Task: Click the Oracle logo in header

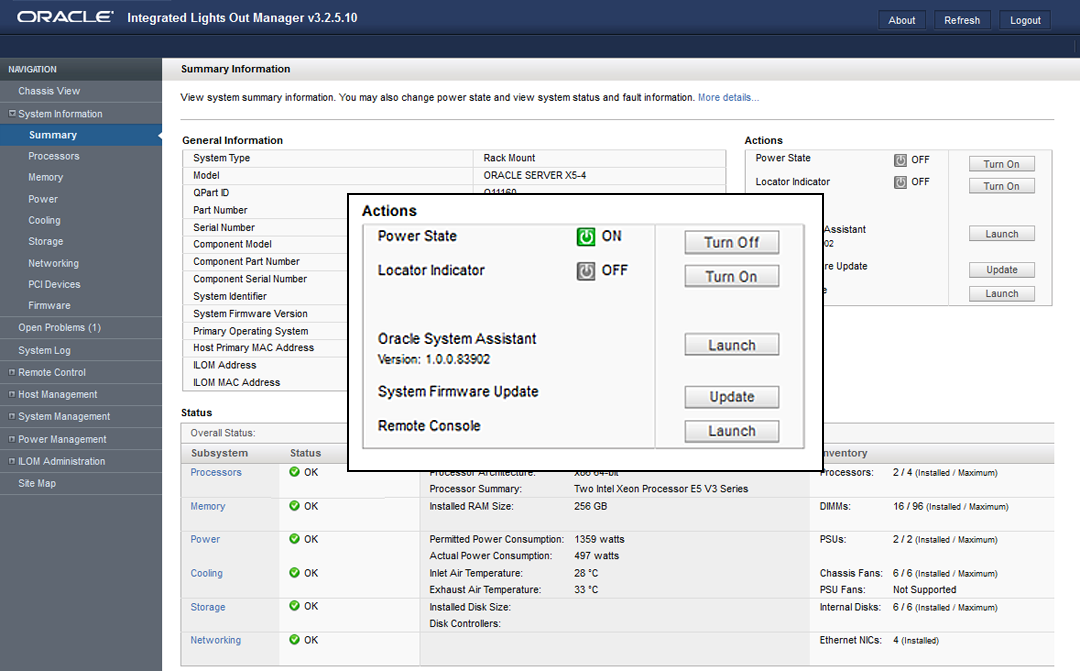Action: coord(65,17)
